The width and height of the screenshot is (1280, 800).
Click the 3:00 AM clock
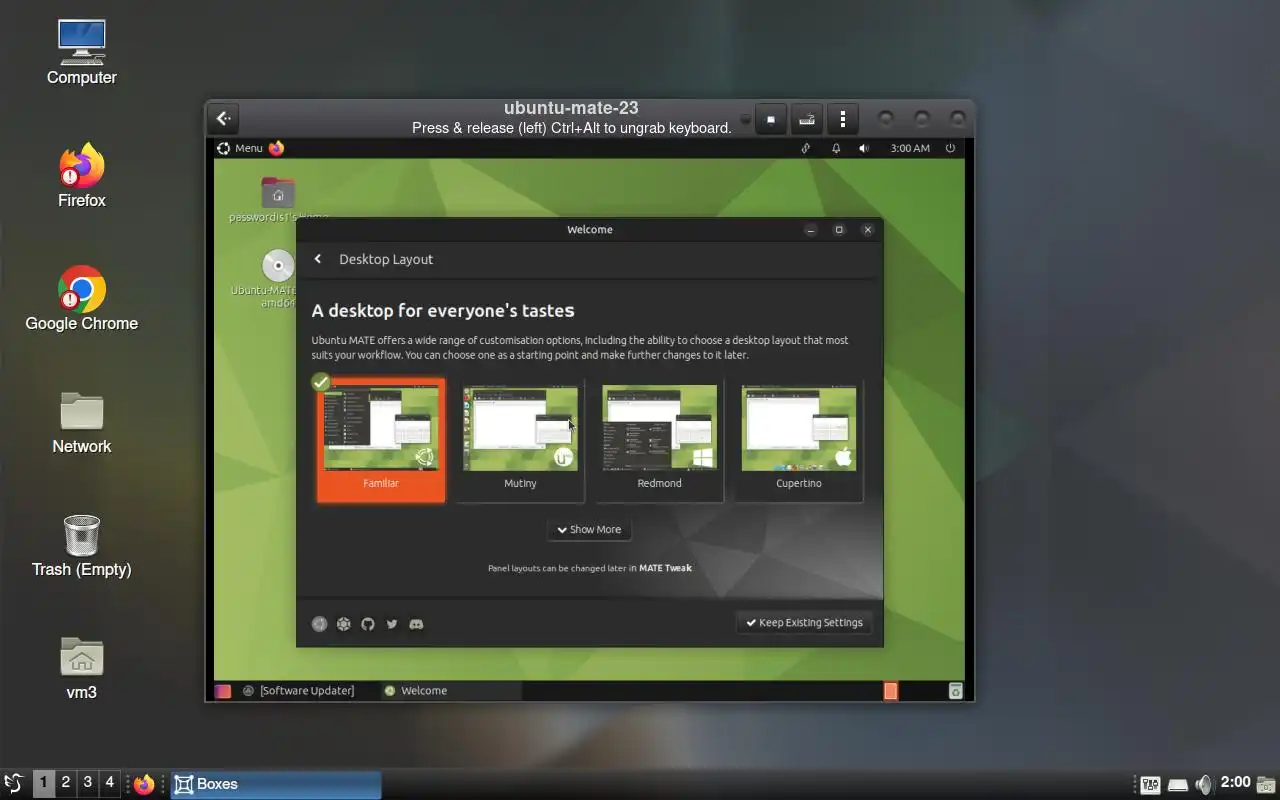910,148
